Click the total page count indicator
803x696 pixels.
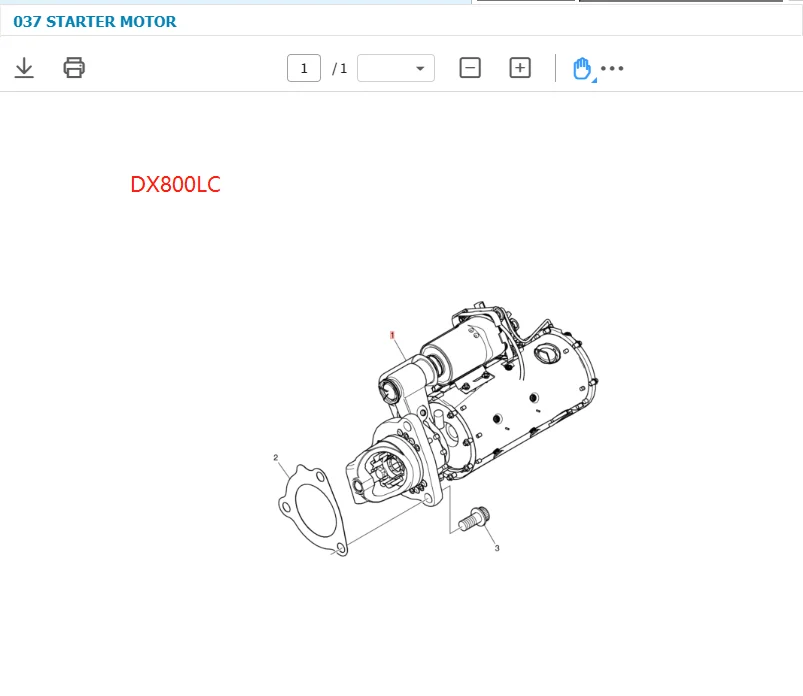pyautogui.click(x=340, y=68)
